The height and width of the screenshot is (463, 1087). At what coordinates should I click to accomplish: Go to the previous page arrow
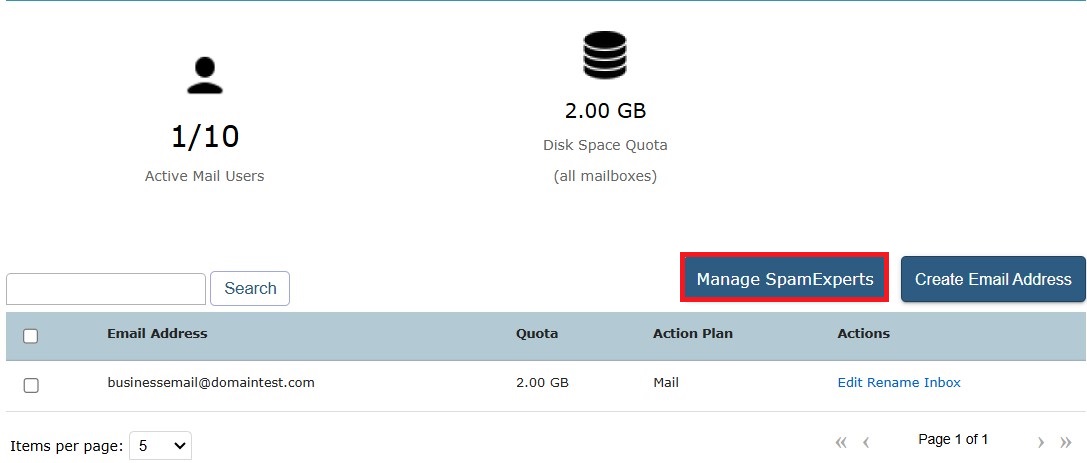pyautogui.click(x=866, y=441)
